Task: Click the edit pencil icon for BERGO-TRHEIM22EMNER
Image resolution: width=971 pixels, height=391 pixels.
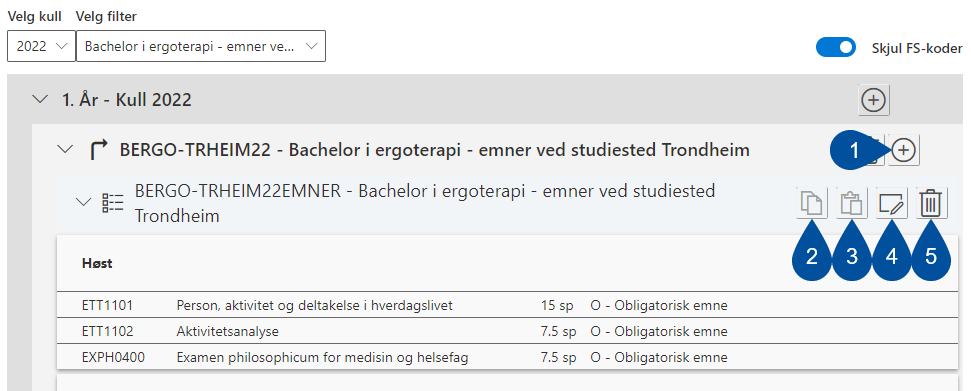Action: pos(892,203)
